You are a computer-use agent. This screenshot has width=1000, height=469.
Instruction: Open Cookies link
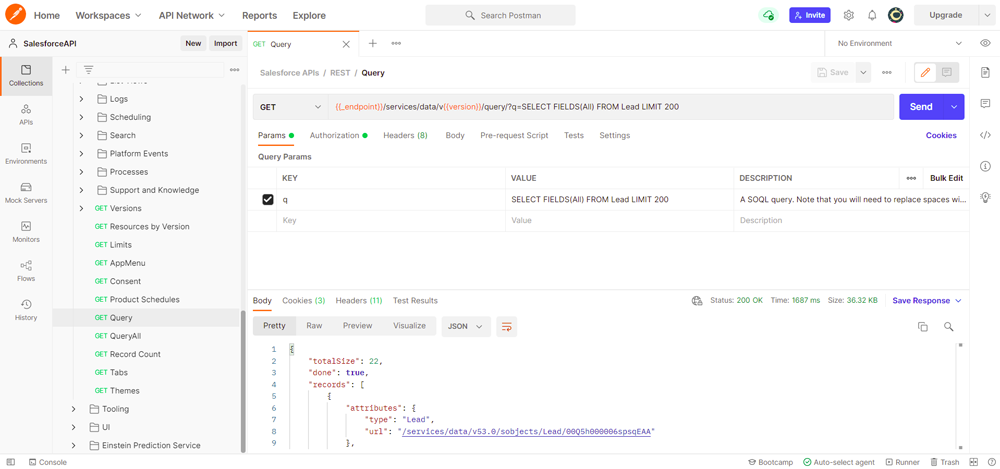941,135
